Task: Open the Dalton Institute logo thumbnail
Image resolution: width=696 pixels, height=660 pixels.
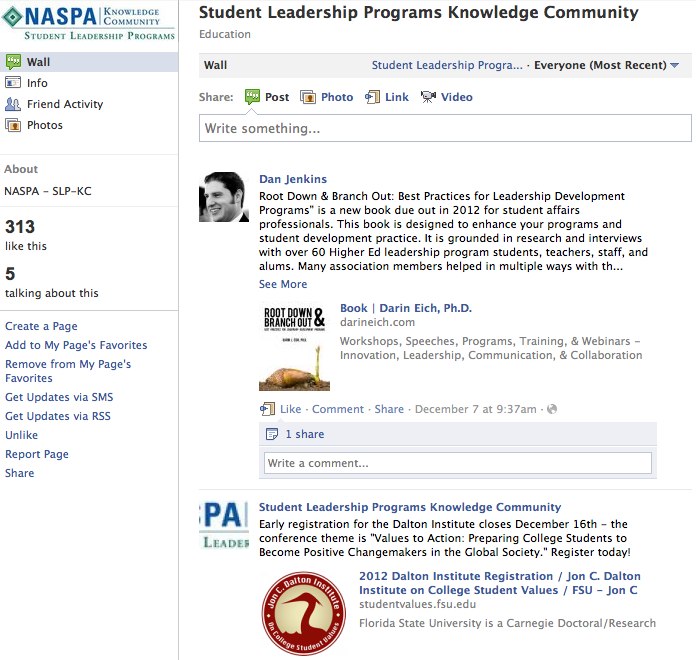Action: pos(304,614)
